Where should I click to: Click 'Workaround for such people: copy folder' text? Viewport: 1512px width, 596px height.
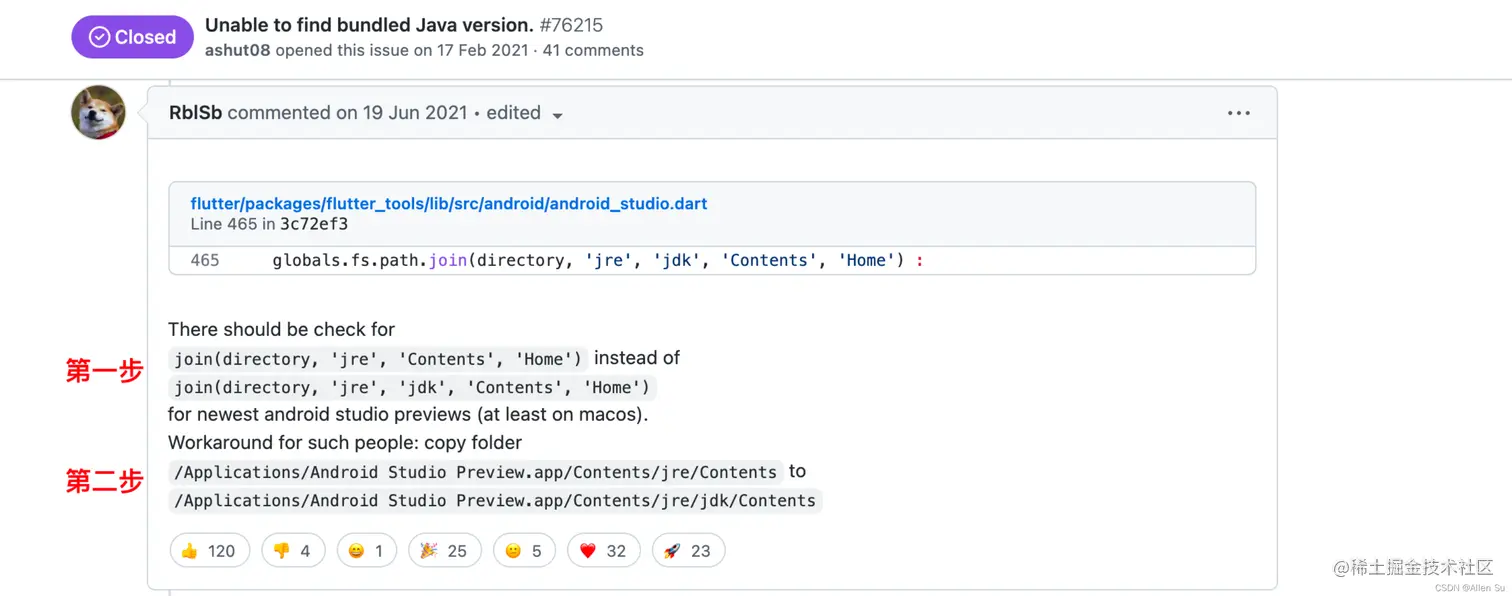click(x=345, y=442)
